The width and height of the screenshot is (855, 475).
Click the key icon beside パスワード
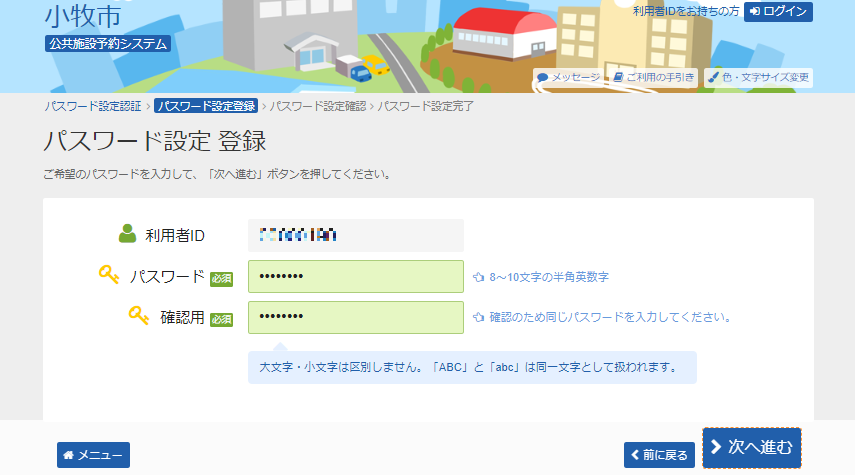click(x=109, y=275)
